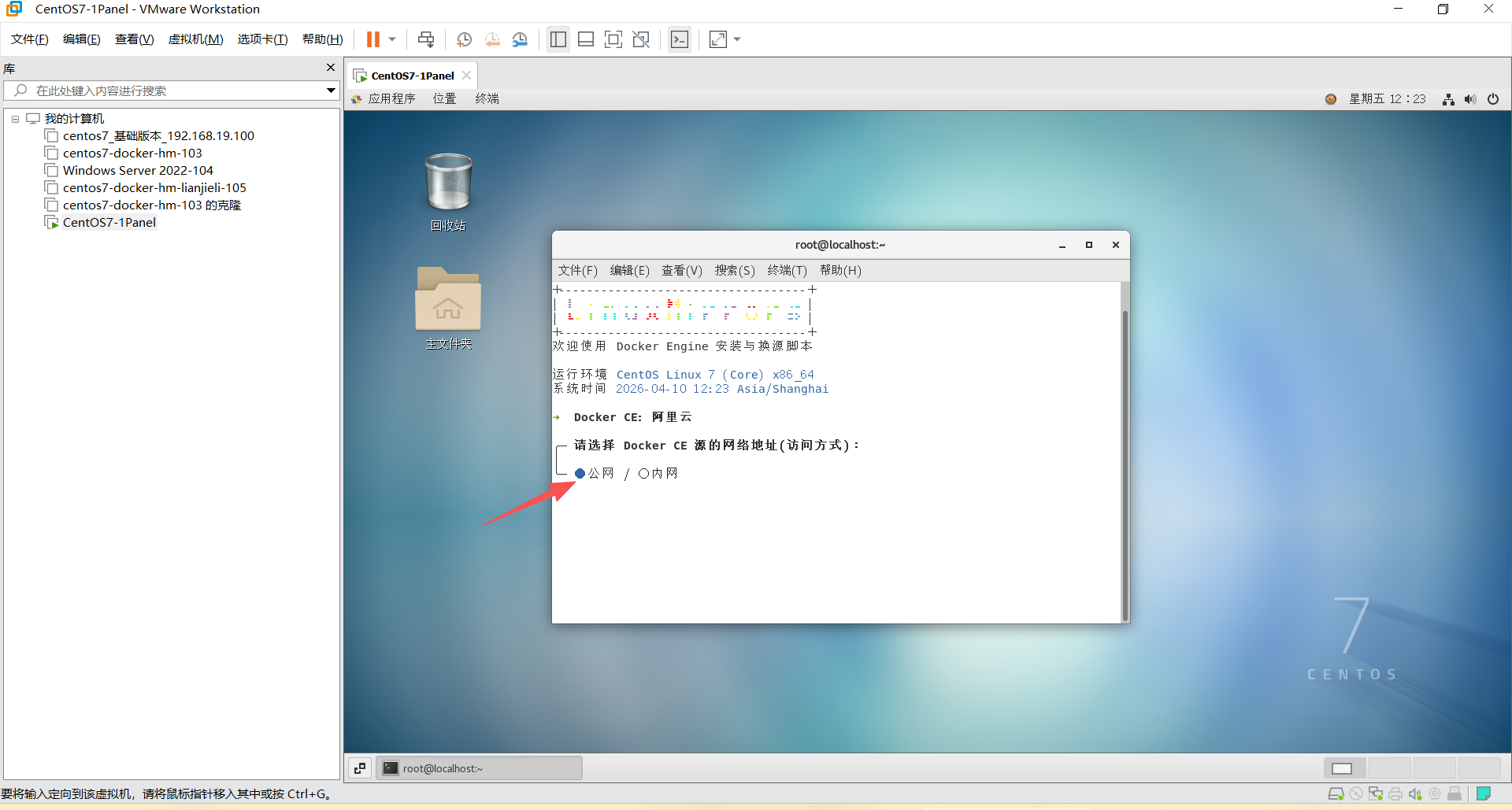Open terminal 文件(F) menu

[x=577, y=270]
